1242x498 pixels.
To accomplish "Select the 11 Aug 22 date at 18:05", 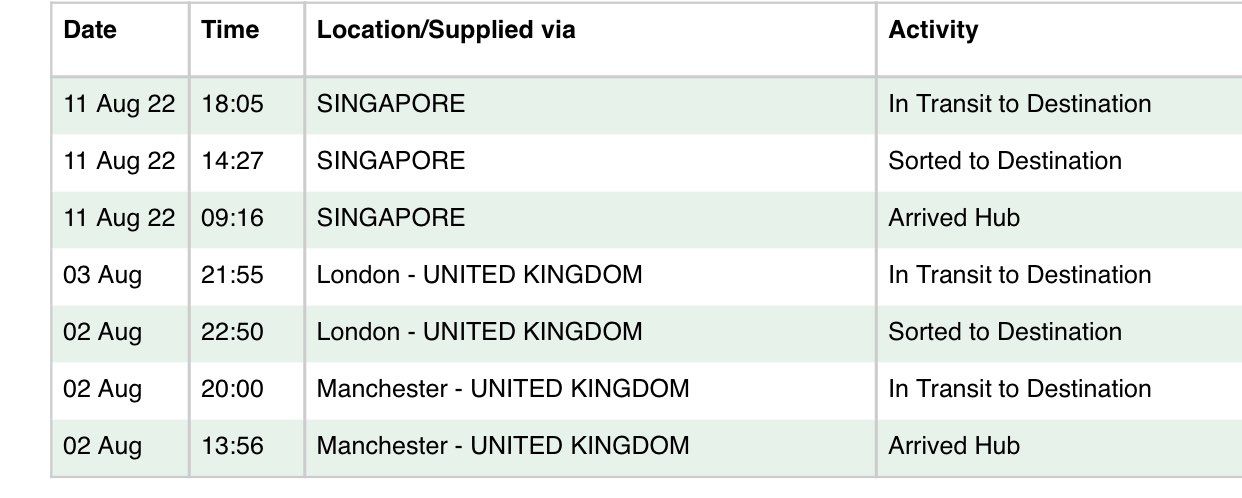I will [x=119, y=104].
